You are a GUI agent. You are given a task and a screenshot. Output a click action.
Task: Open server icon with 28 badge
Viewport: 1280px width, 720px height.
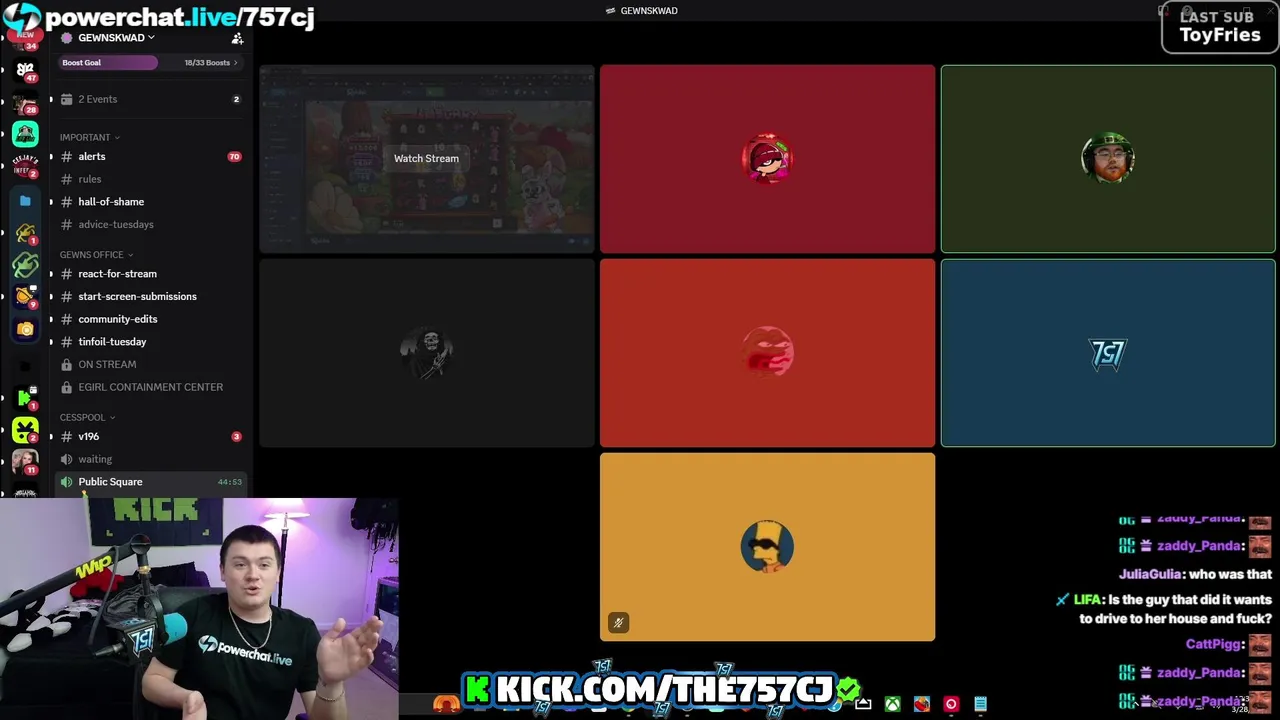(25, 103)
